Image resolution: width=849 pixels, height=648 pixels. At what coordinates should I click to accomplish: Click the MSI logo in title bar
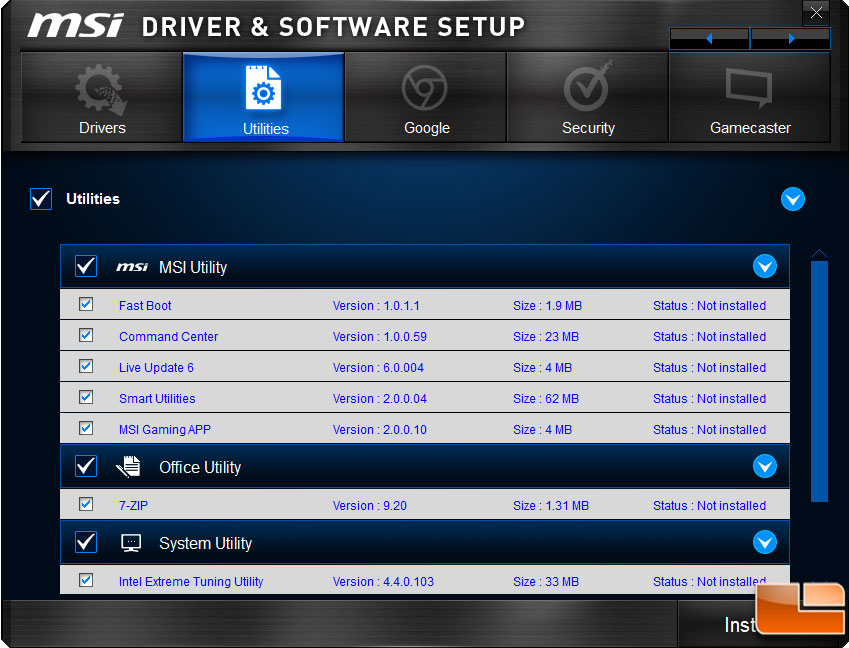click(x=76, y=25)
